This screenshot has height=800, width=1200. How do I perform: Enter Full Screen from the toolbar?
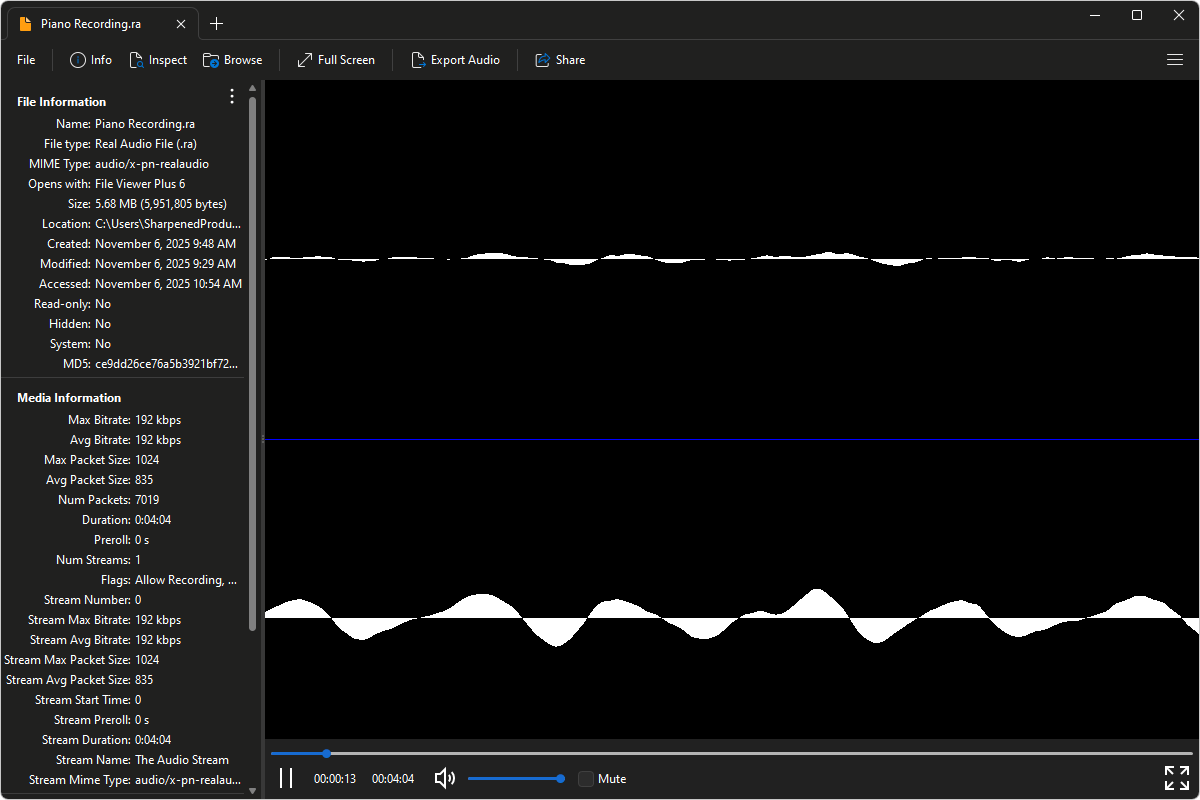(x=305, y=60)
